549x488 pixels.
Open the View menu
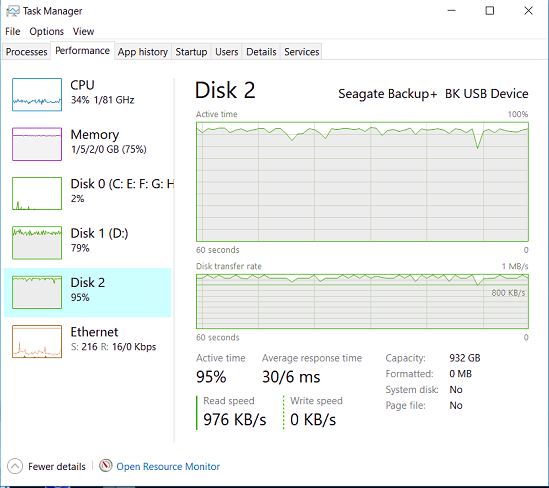[83, 32]
